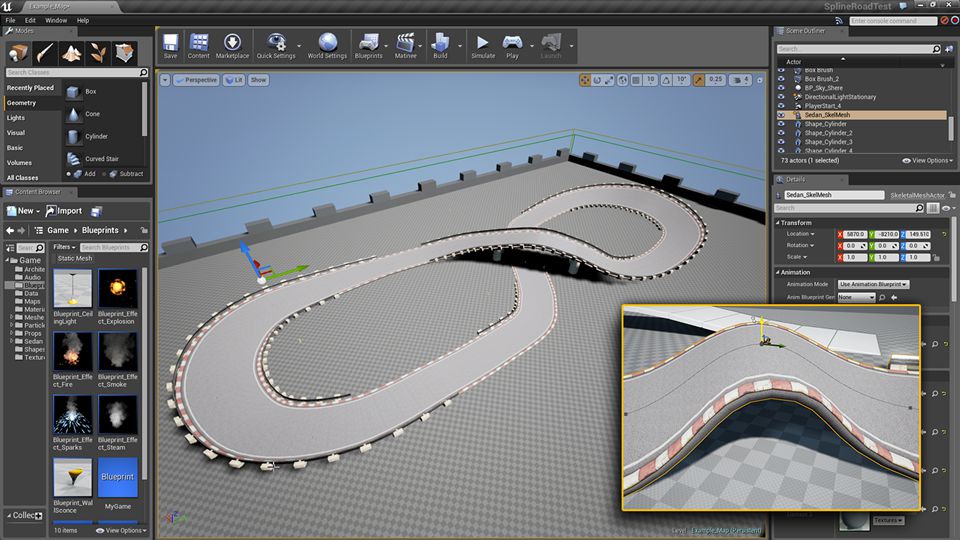Select the Add brush radio button
Screen dimensions: 960x540
coord(68,174)
